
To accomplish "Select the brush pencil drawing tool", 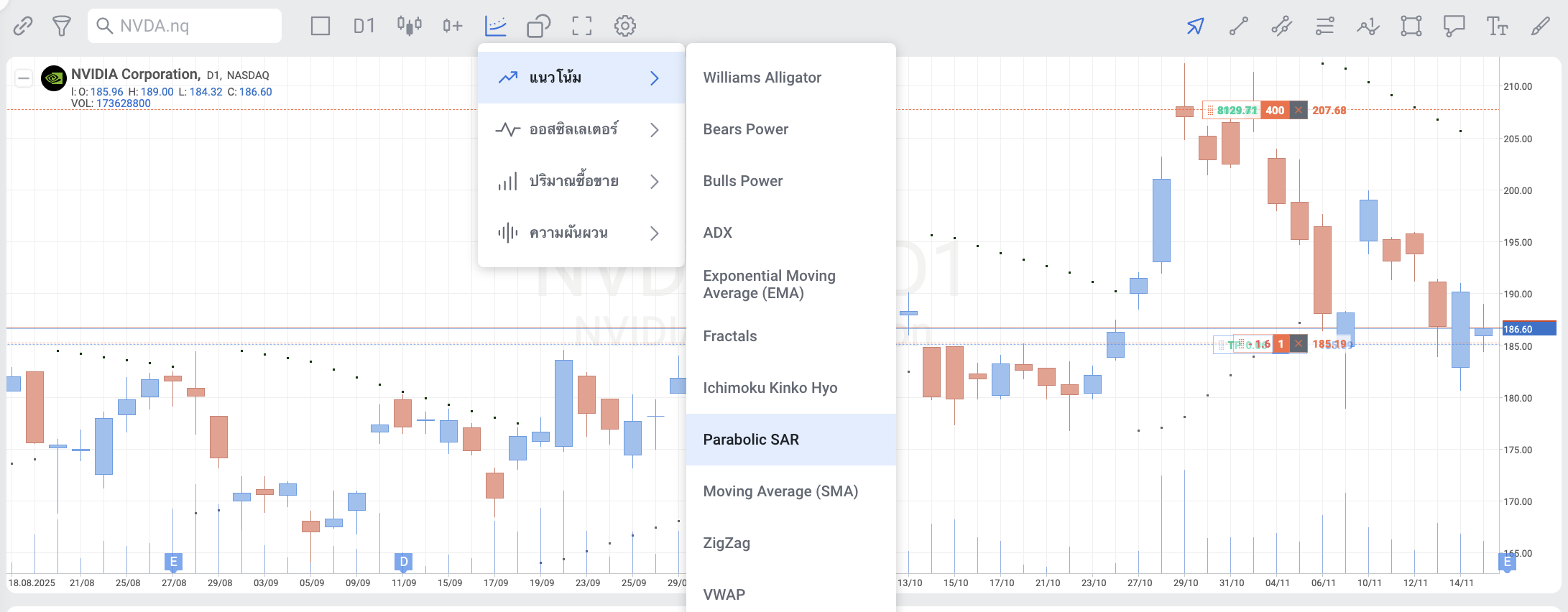I will tap(1540, 27).
